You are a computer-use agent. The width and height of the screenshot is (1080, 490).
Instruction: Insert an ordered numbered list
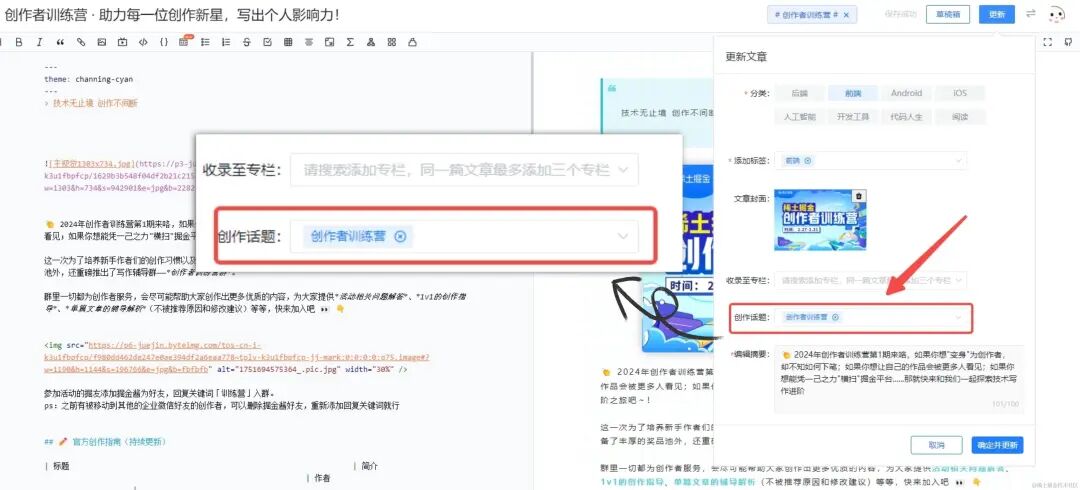(226, 43)
